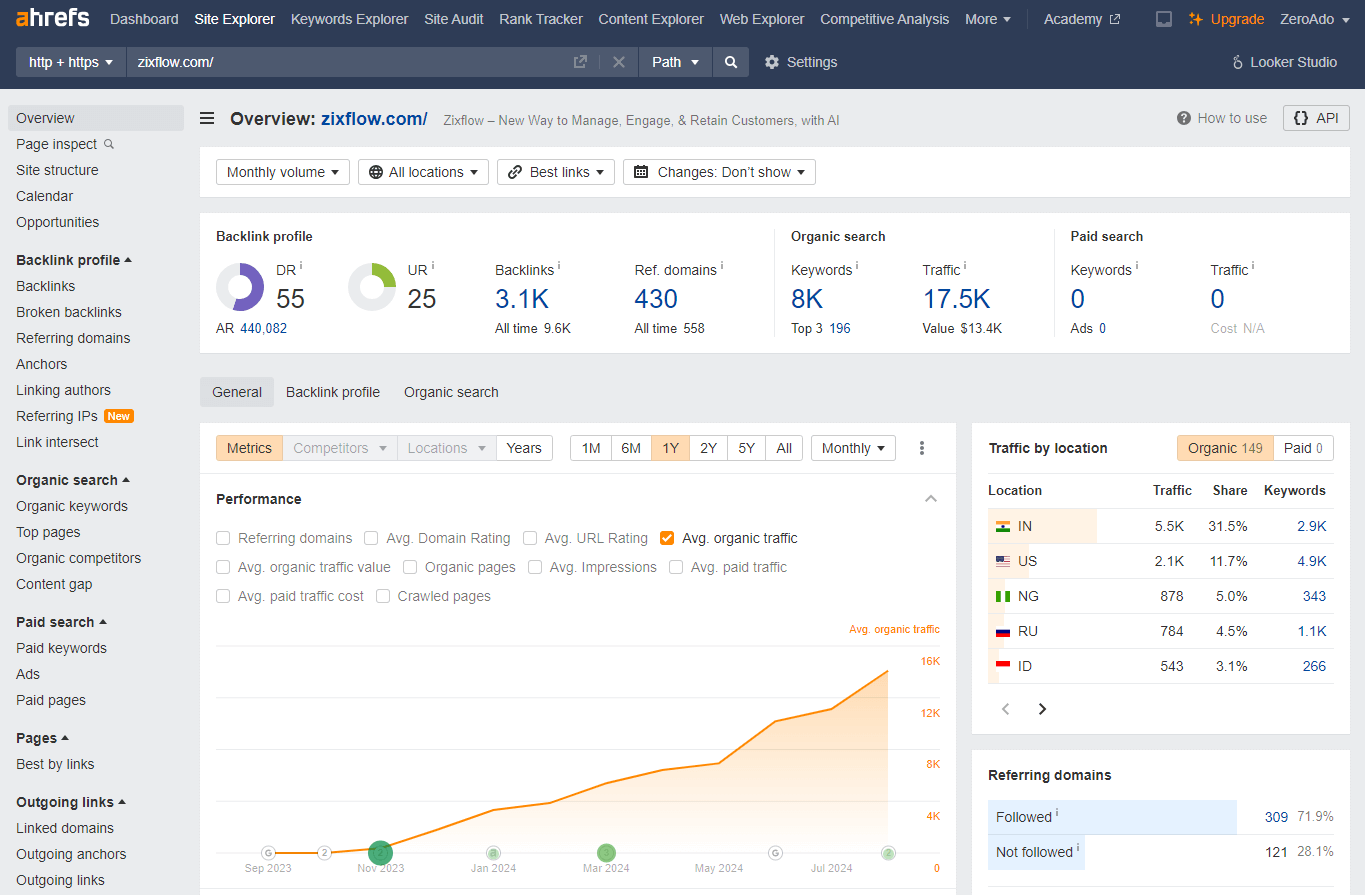Open Looker Studio integration

point(1284,62)
